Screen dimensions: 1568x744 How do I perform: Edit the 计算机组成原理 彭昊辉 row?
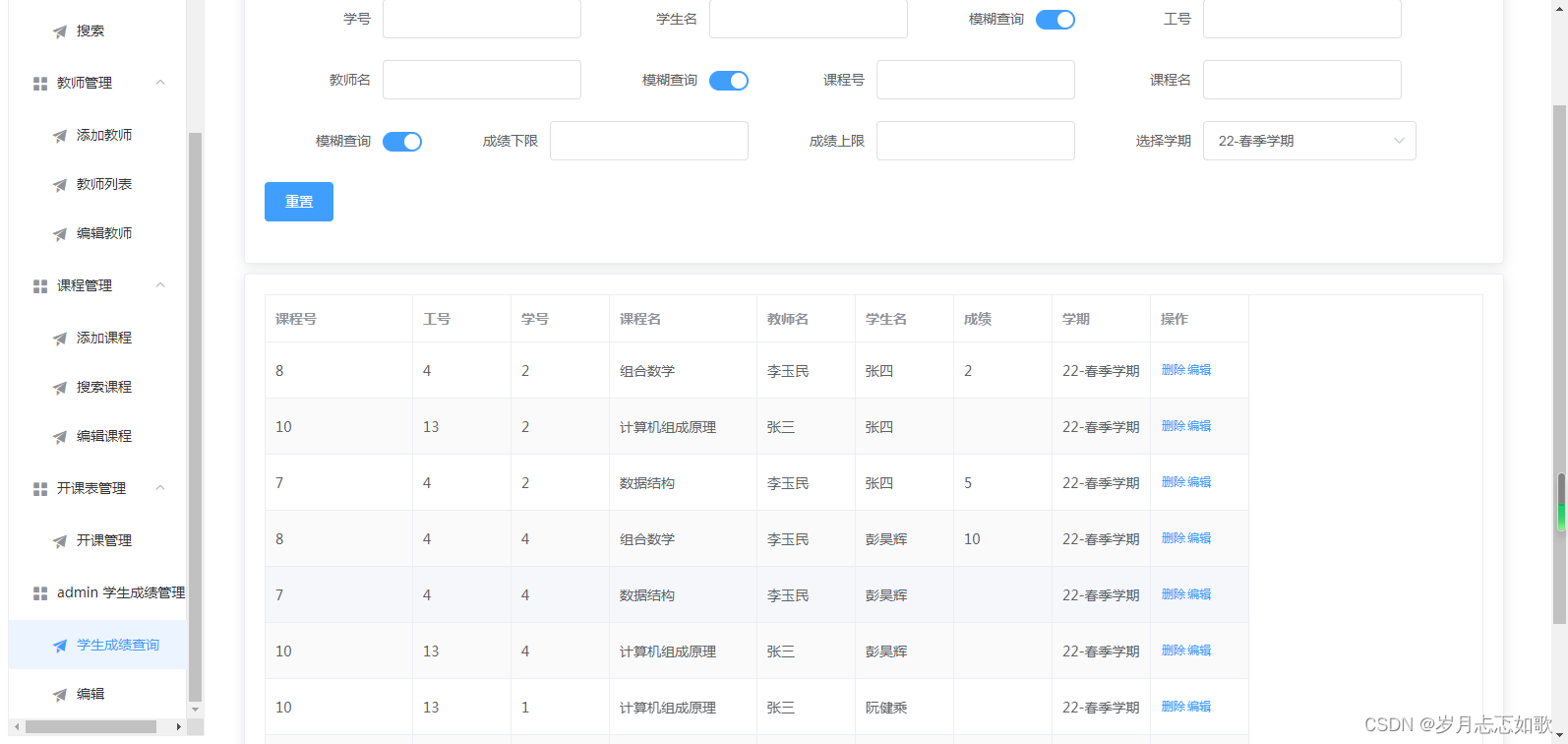click(1199, 651)
